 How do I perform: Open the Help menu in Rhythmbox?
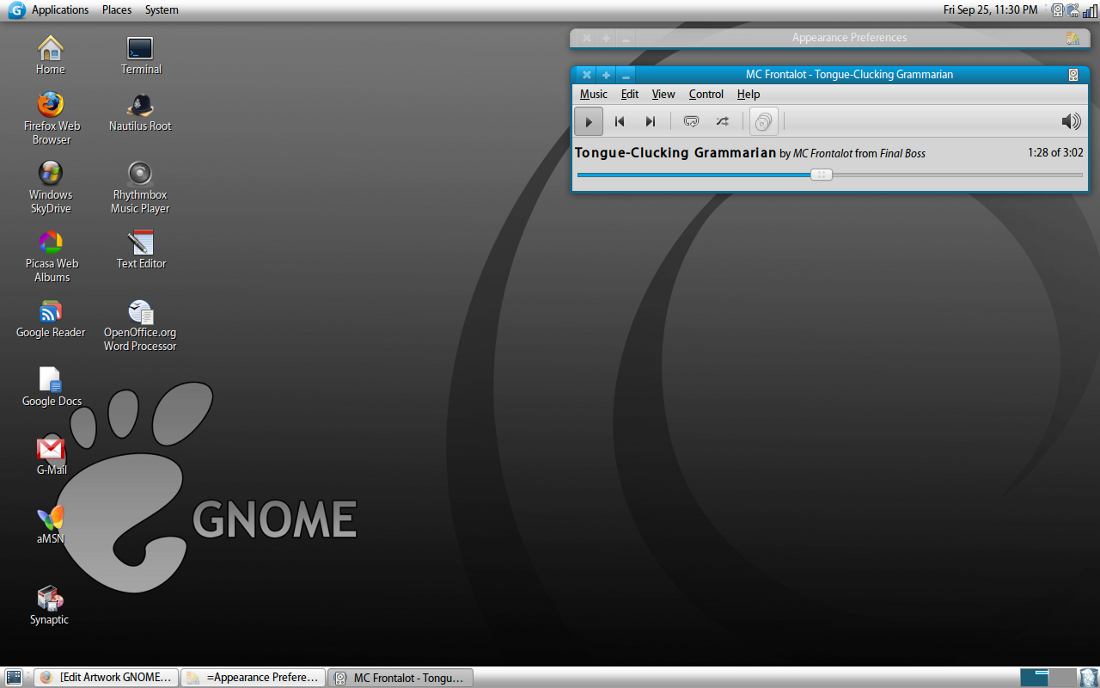748,94
